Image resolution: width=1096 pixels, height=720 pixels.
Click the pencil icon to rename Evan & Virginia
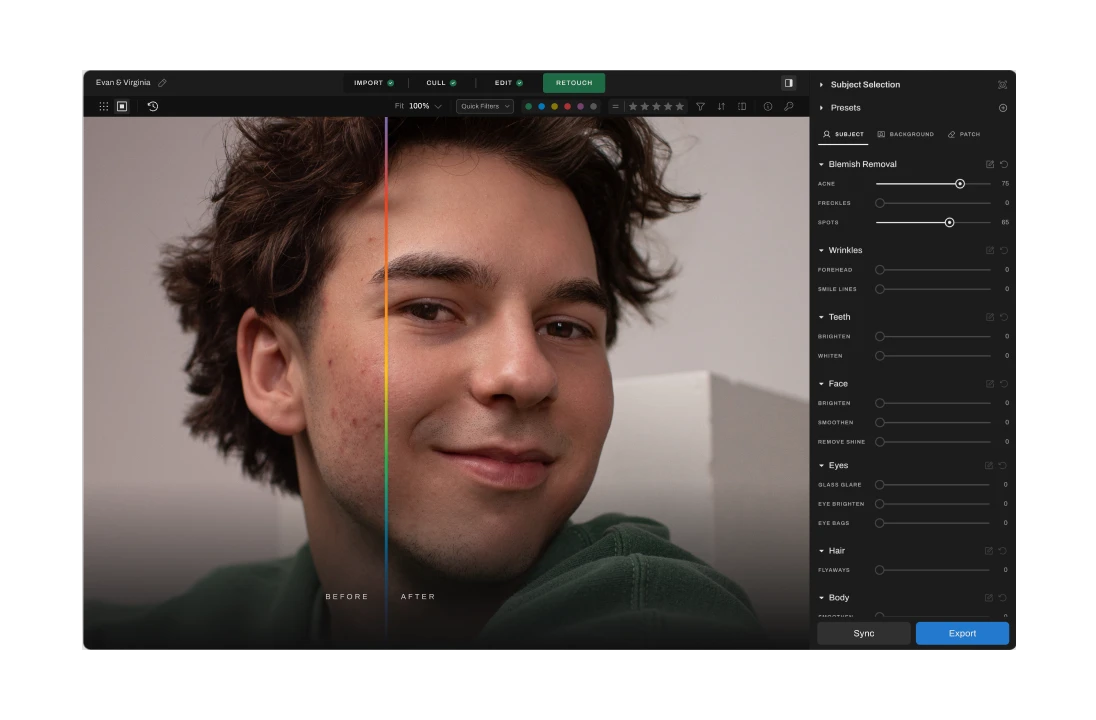tap(162, 83)
